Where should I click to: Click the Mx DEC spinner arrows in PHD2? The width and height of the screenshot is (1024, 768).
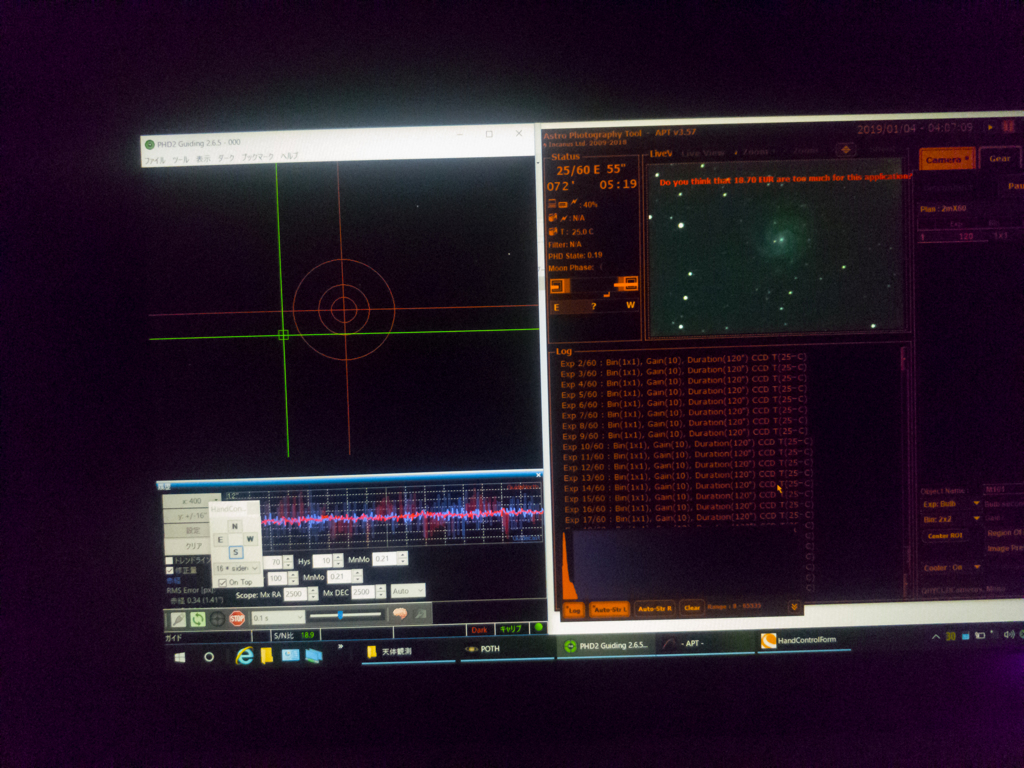381,592
